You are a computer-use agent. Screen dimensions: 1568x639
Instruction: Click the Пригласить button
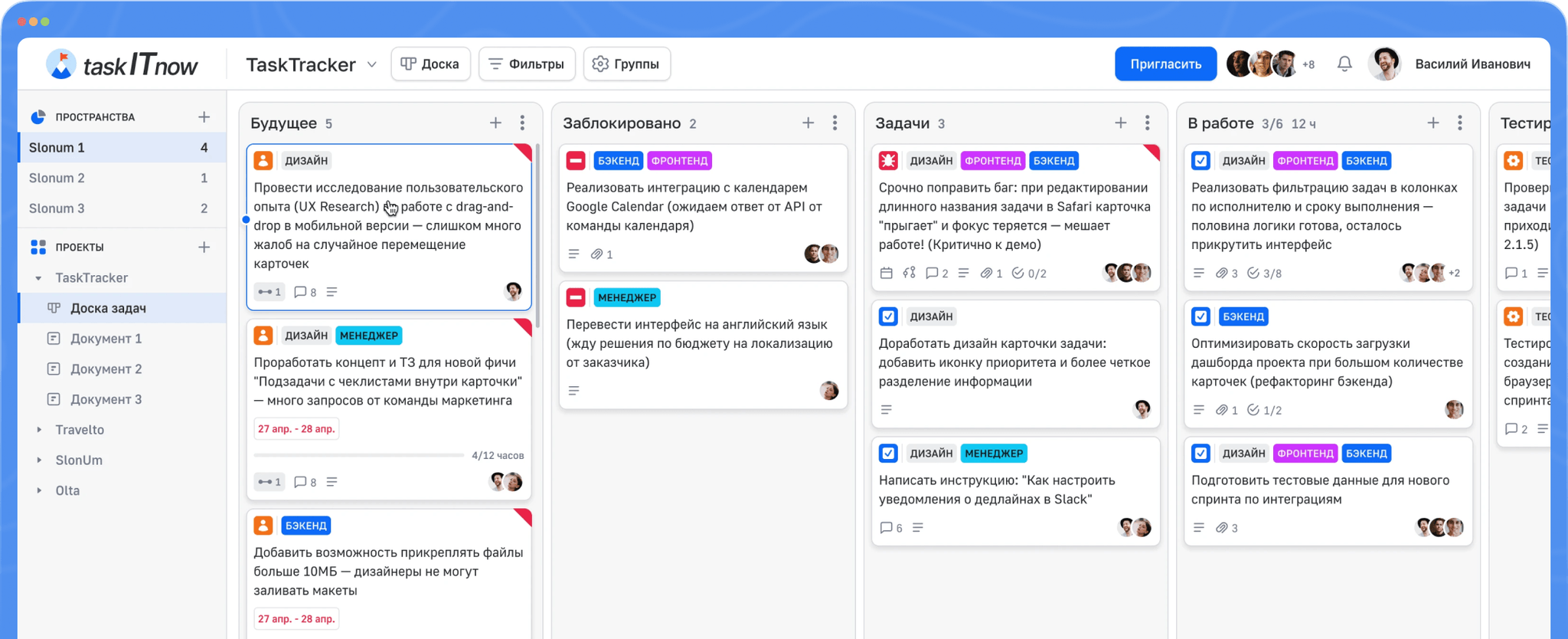1165,64
